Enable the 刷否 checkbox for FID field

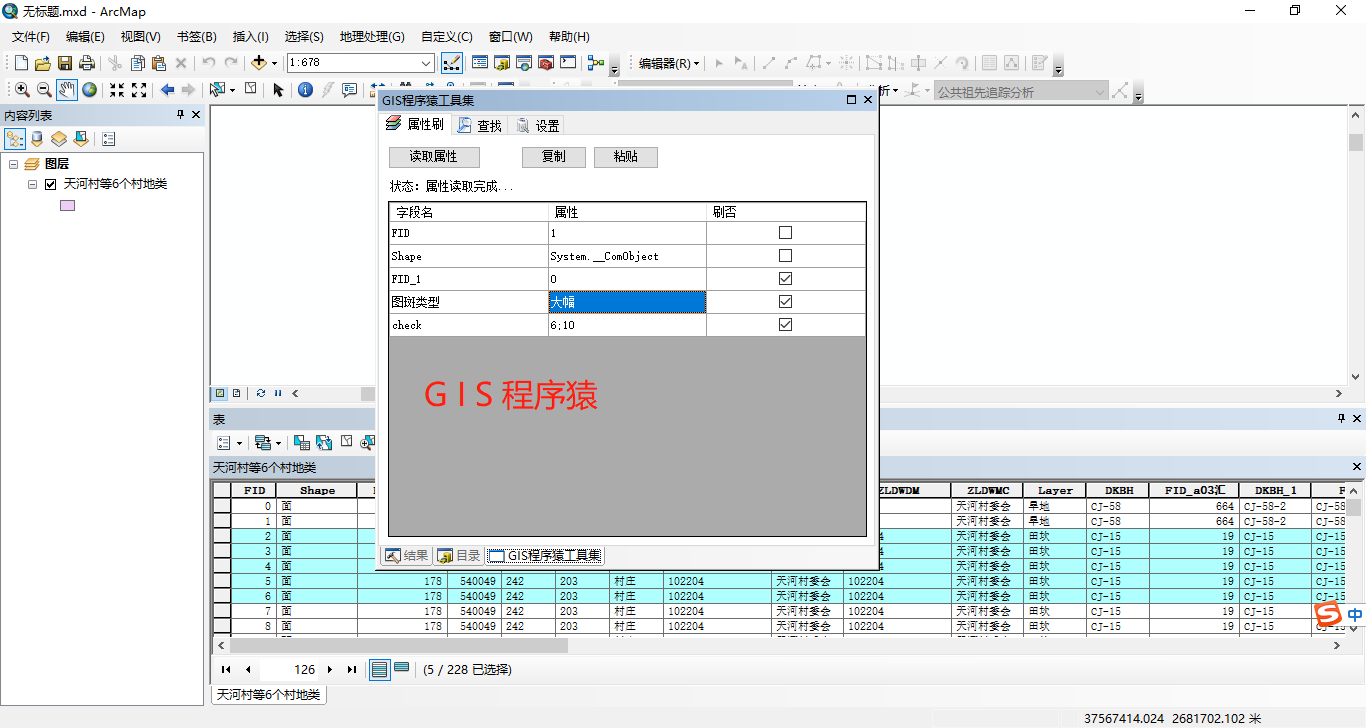tap(785, 231)
